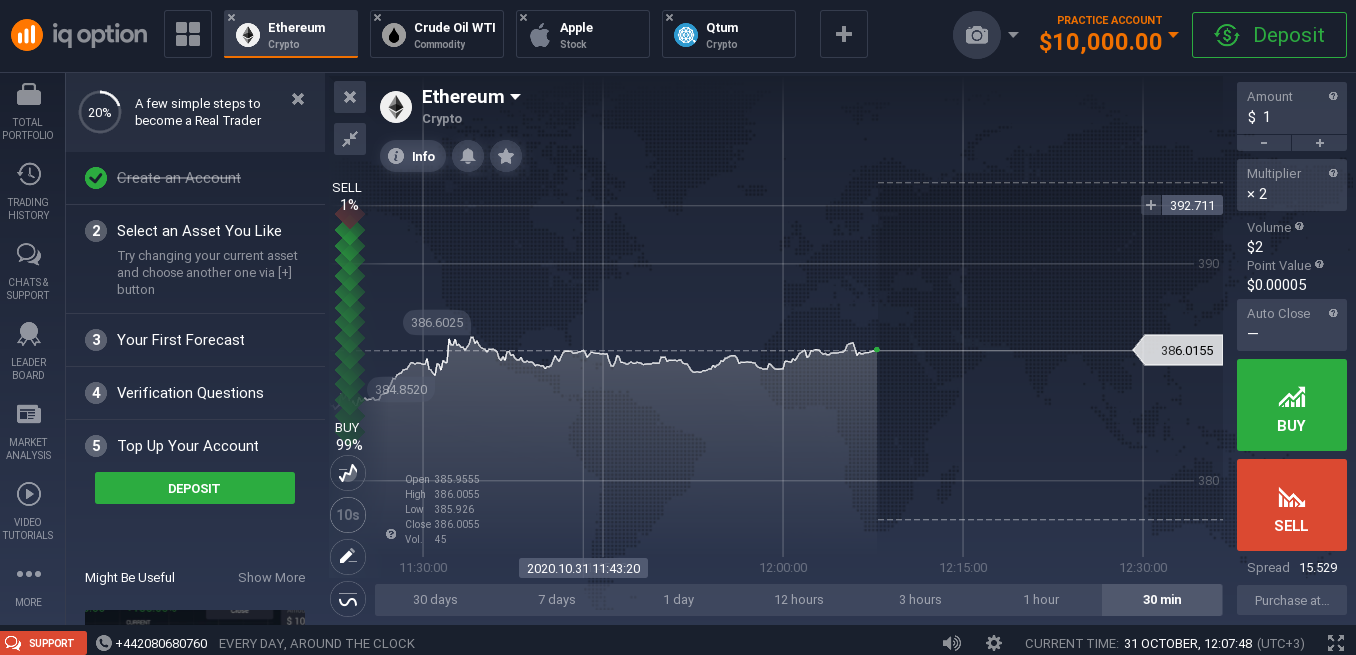This screenshot has width=1356, height=655.
Task: Toggle sound with the speaker icon
Action: point(952,643)
